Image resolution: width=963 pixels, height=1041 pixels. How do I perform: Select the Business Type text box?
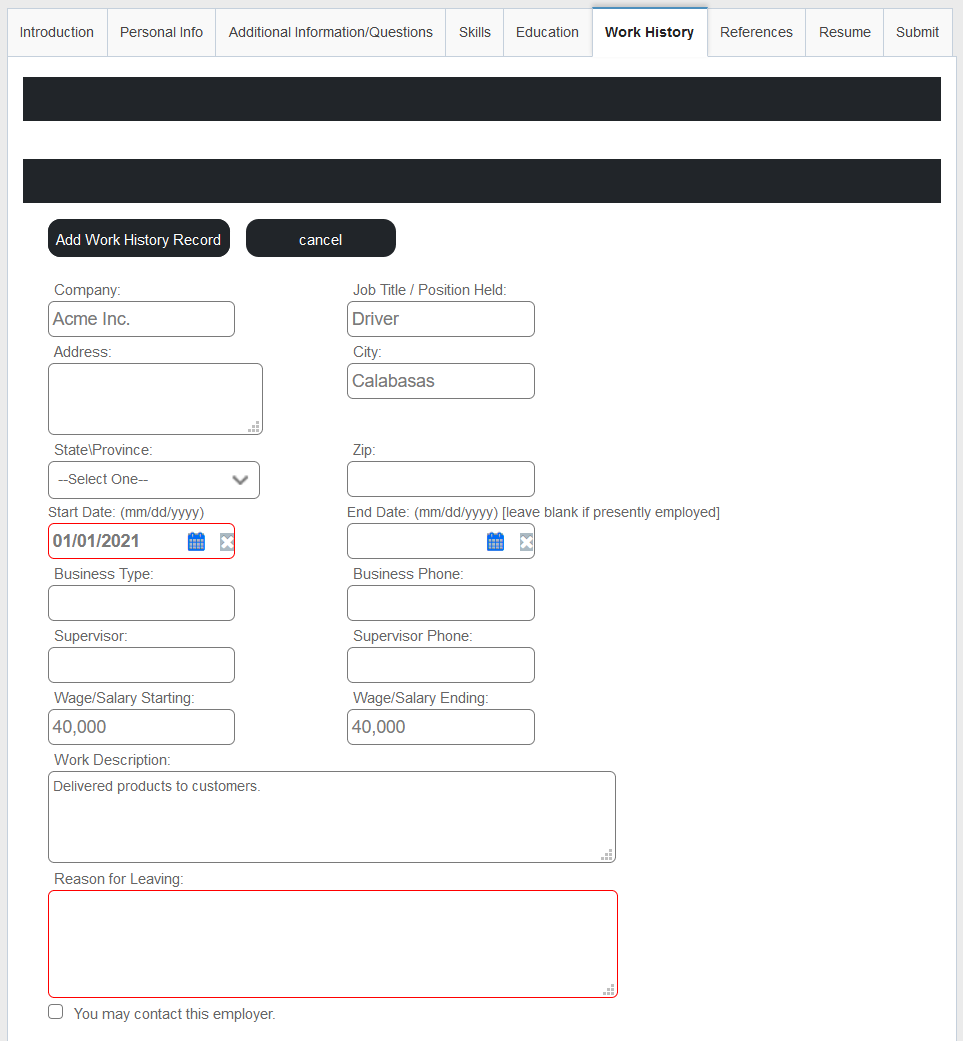tap(141, 603)
